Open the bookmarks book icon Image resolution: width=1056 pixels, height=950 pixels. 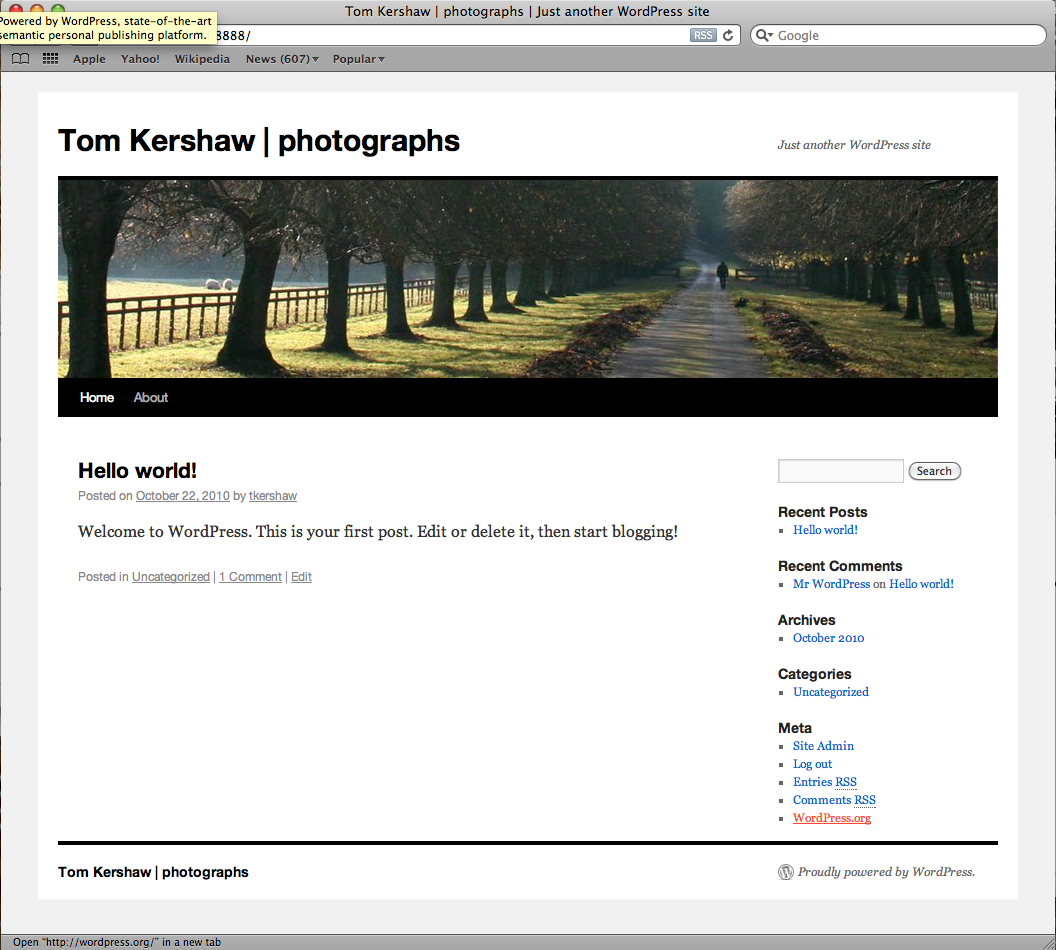pyautogui.click(x=21, y=59)
